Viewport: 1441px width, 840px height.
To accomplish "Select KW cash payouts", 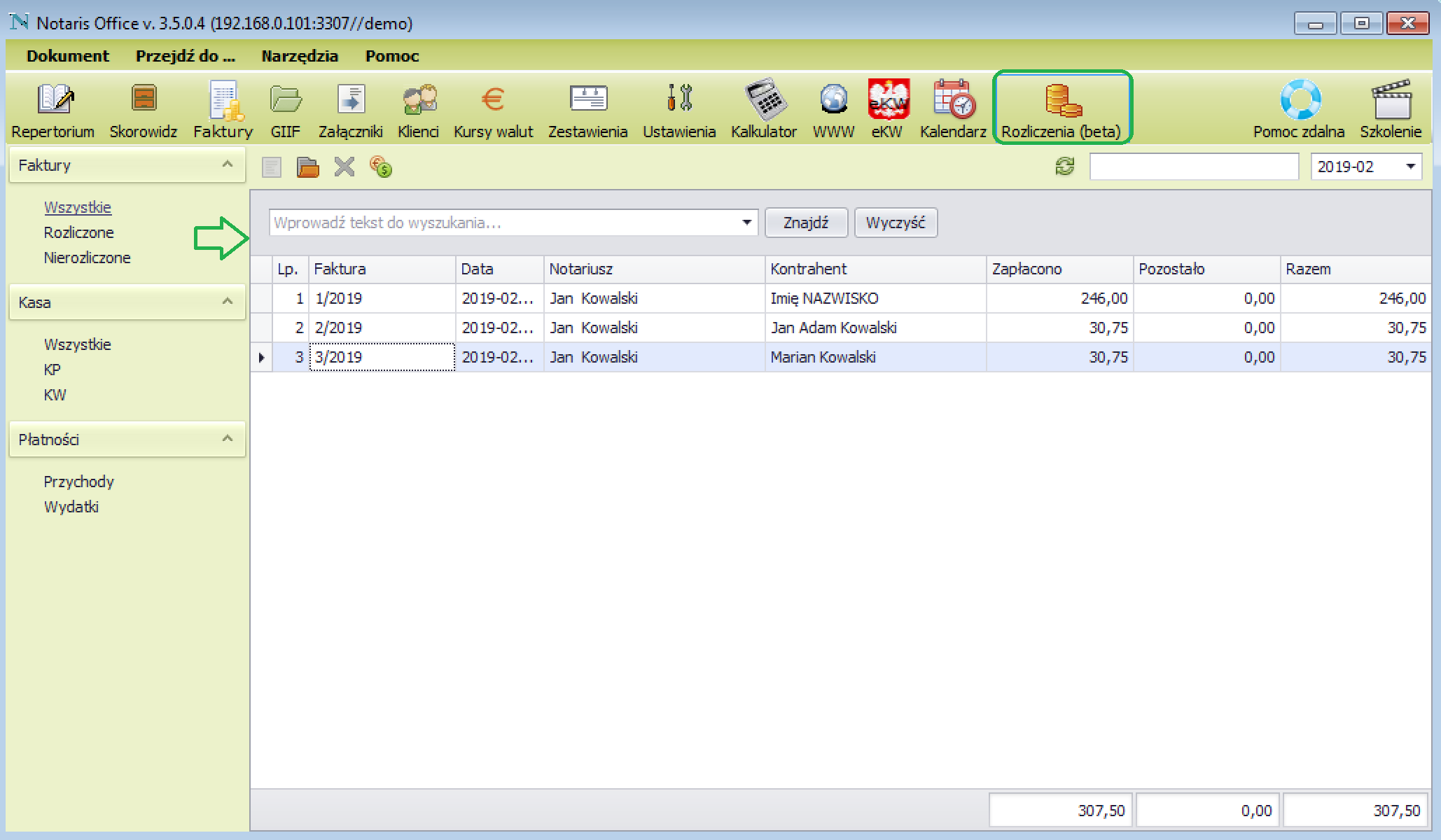I will coord(55,395).
